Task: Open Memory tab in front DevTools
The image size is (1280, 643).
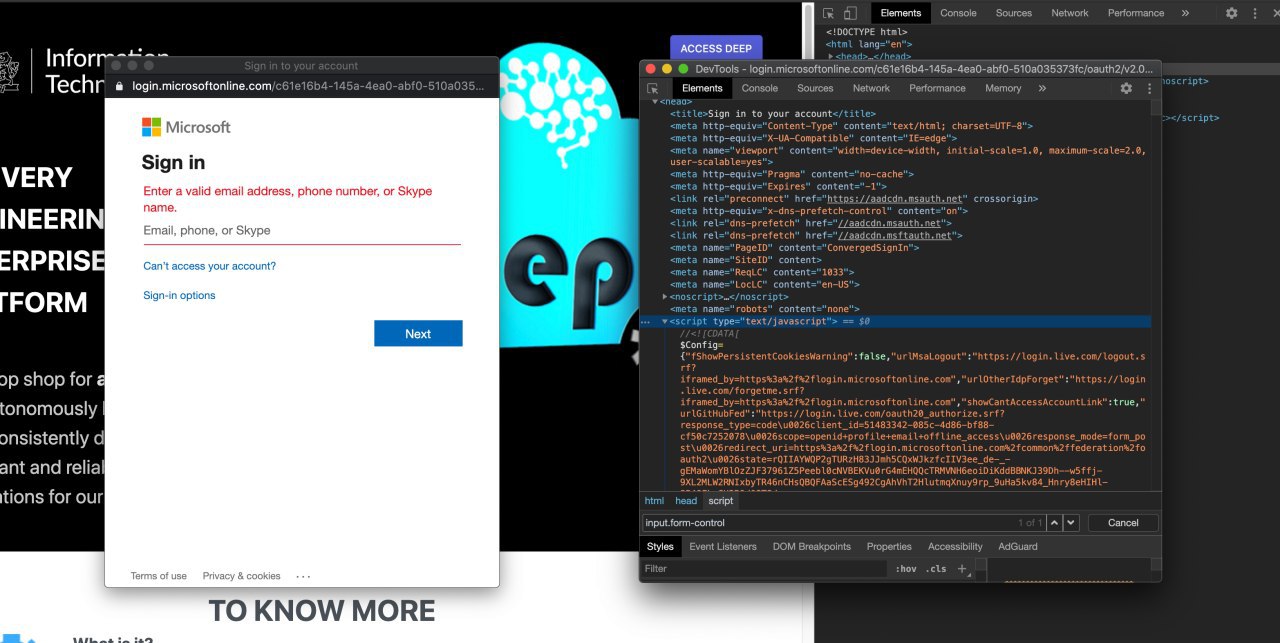Action: [x=1003, y=88]
